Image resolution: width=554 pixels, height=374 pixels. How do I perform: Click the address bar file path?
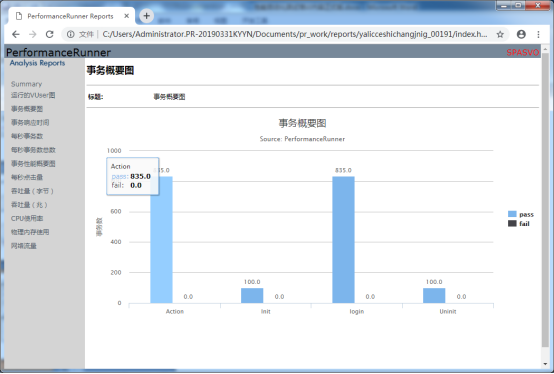[x=295, y=34]
